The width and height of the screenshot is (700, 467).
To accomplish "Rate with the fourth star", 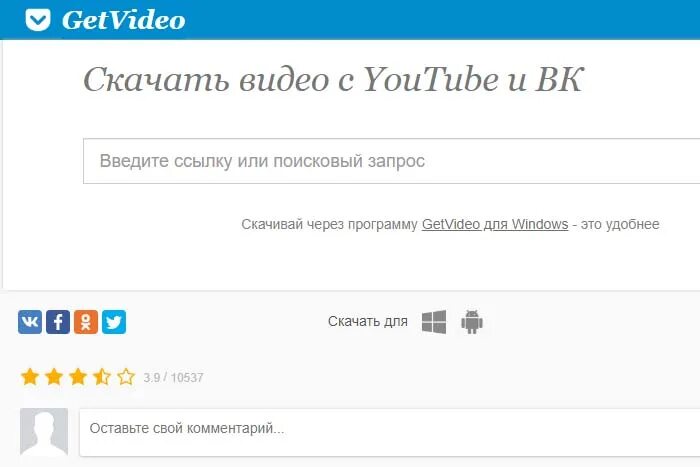I will click(102, 377).
